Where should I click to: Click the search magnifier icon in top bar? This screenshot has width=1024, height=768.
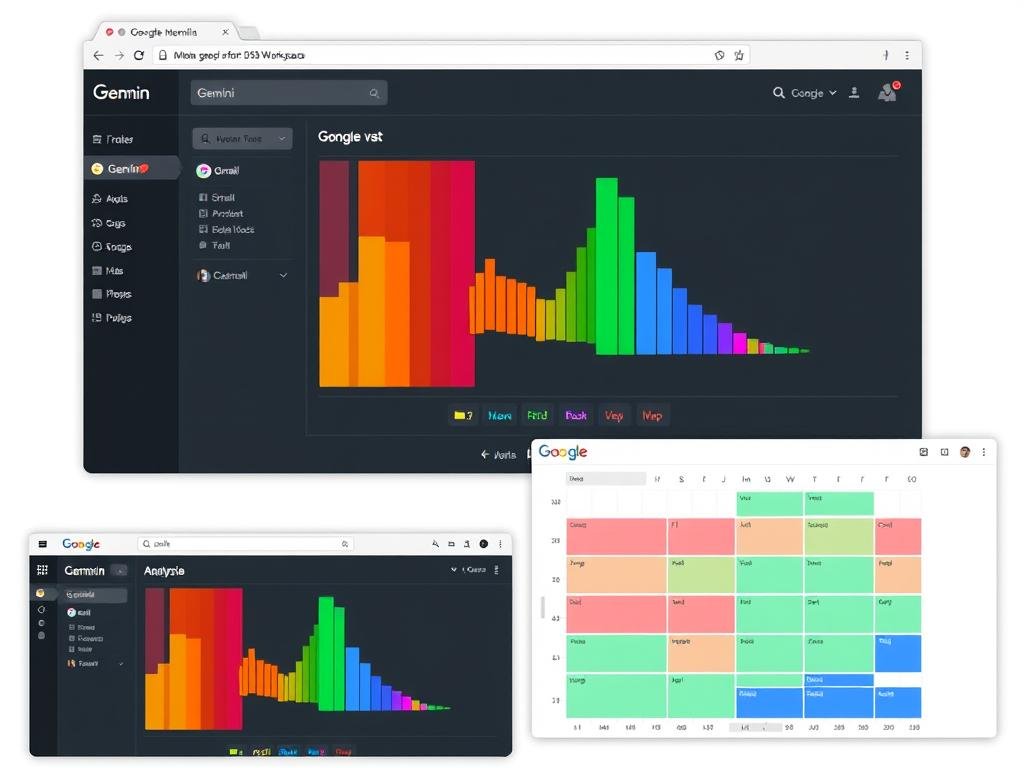[779, 92]
